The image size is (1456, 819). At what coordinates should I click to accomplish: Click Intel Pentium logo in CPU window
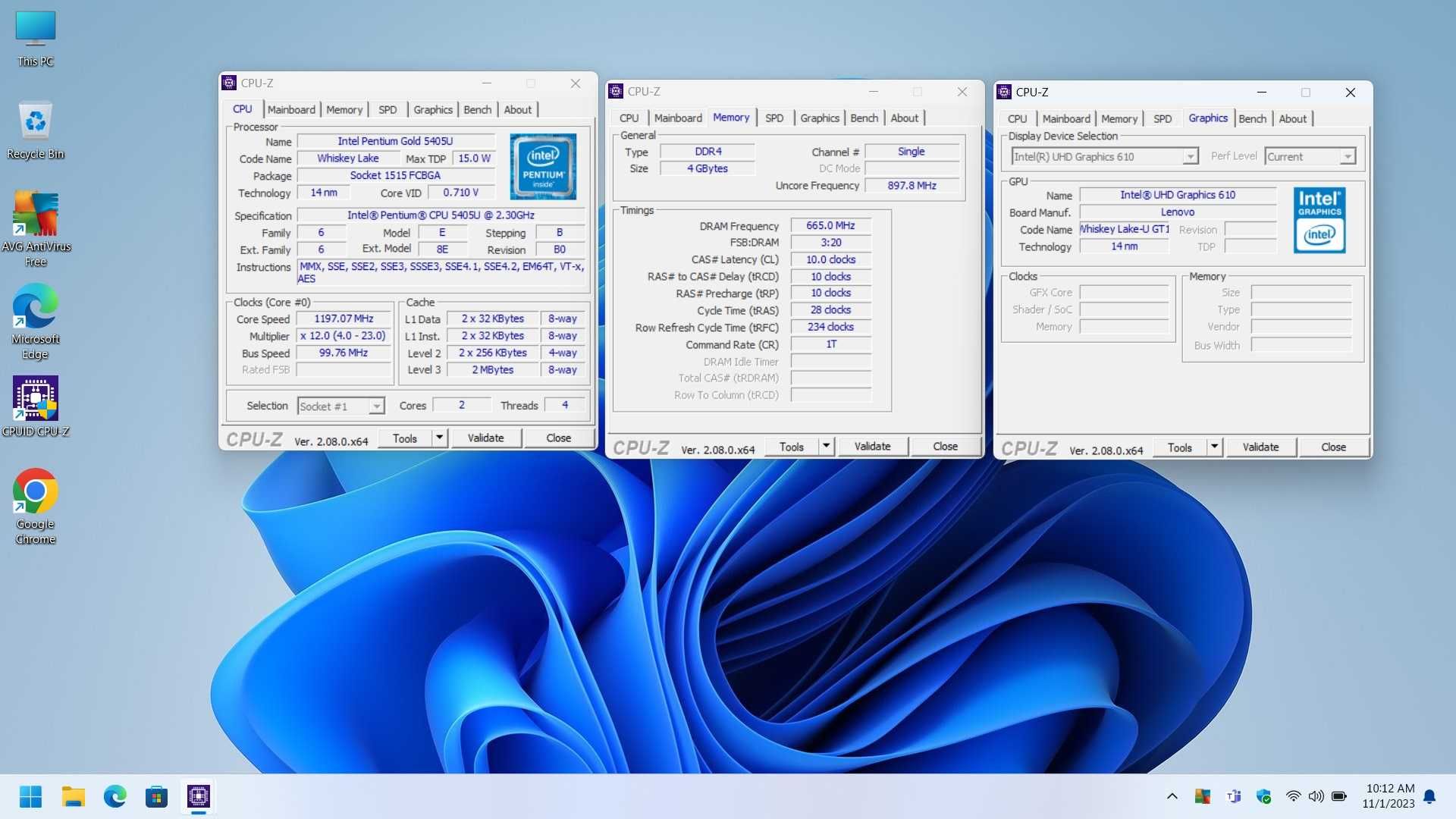[543, 166]
